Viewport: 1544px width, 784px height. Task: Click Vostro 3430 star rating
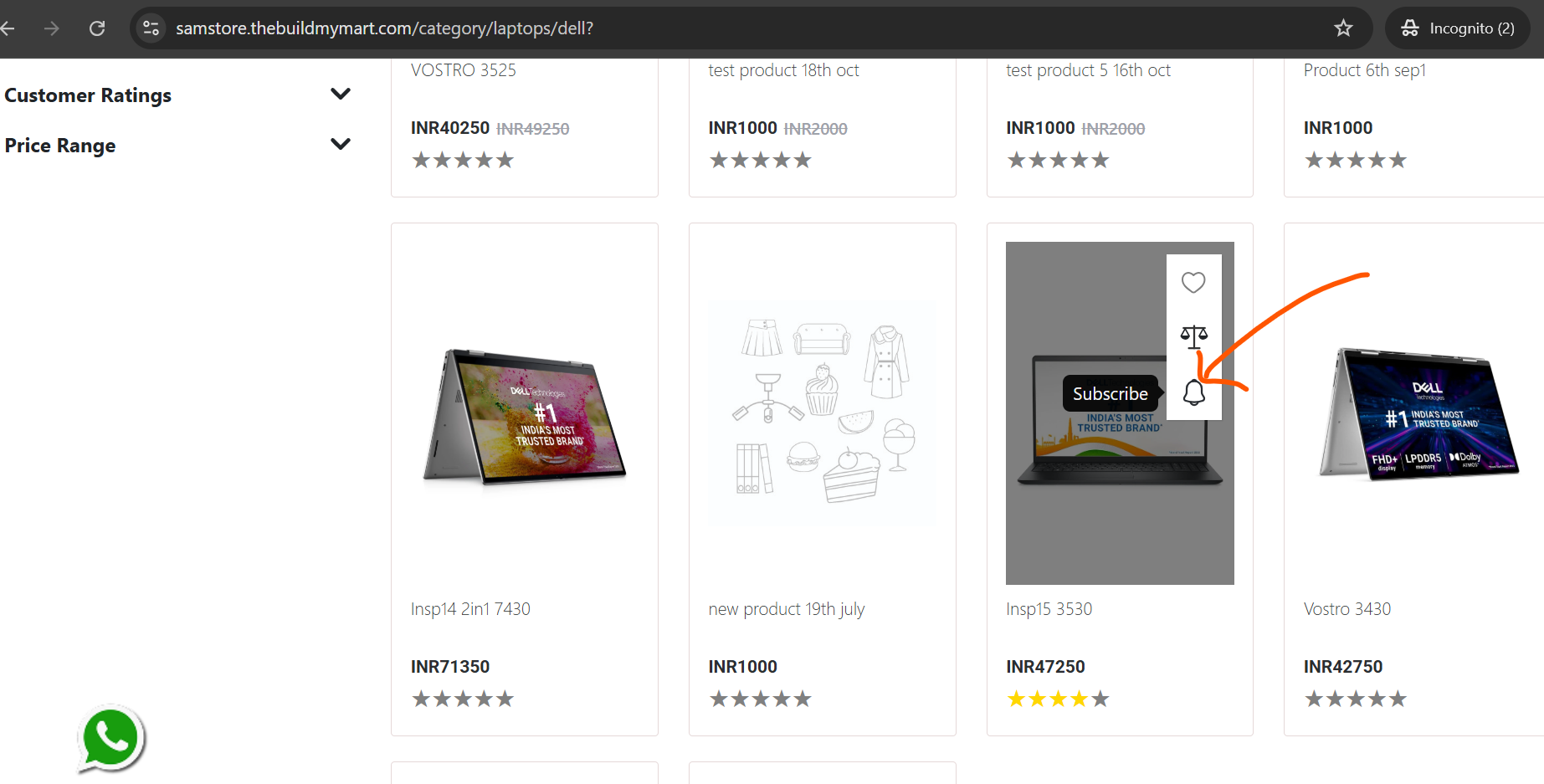click(x=1356, y=699)
